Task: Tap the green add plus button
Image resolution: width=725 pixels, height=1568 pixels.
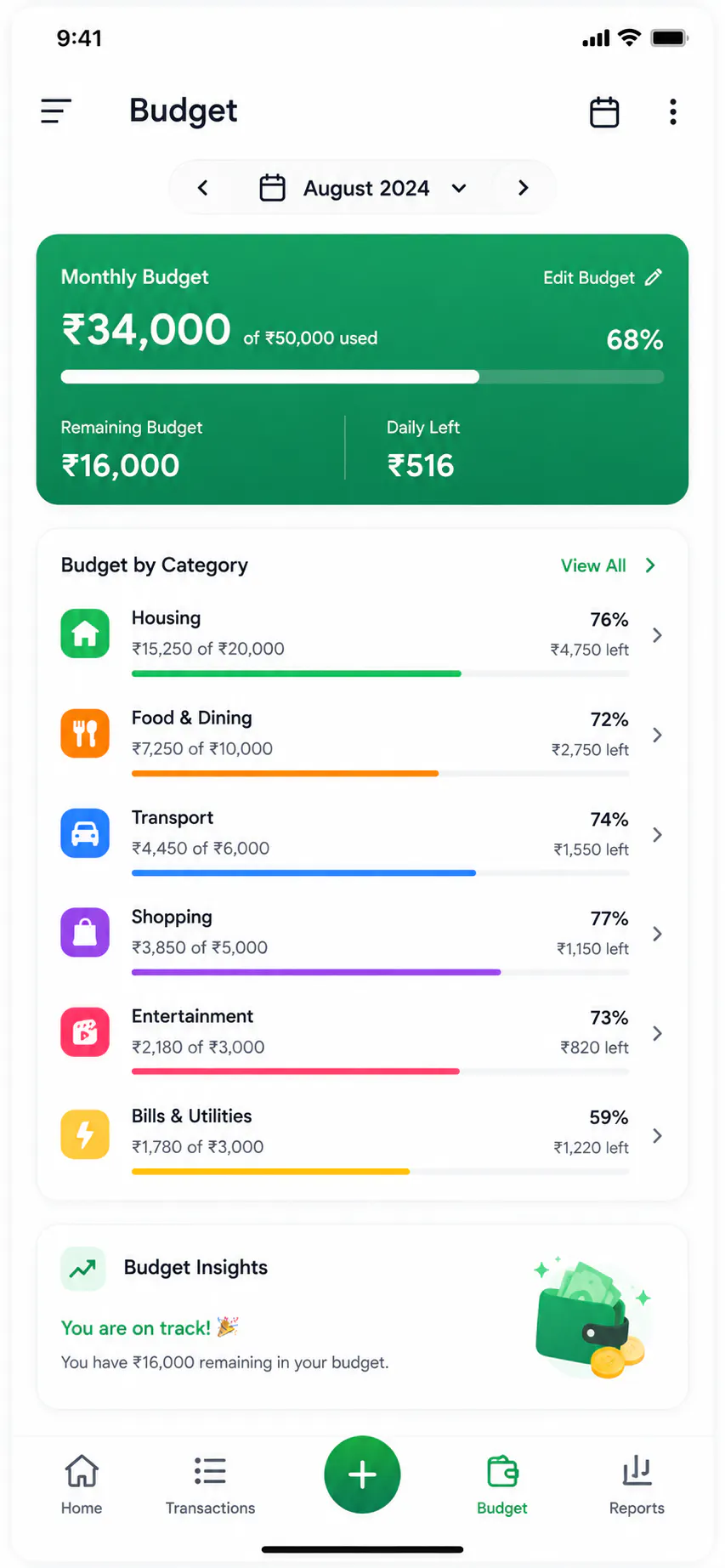Action: coord(362,1474)
